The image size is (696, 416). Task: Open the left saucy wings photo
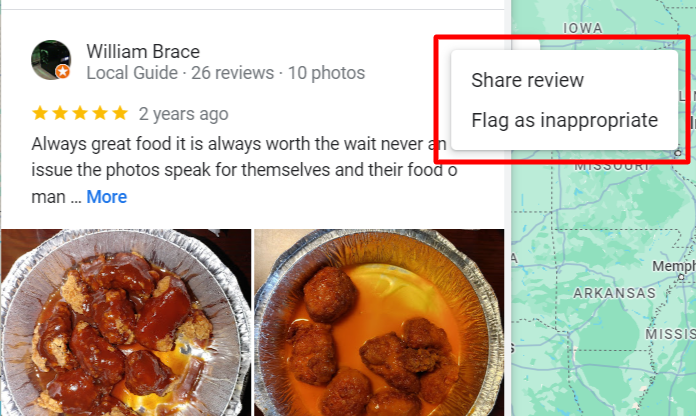pyautogui.click(x=126, y=322)
